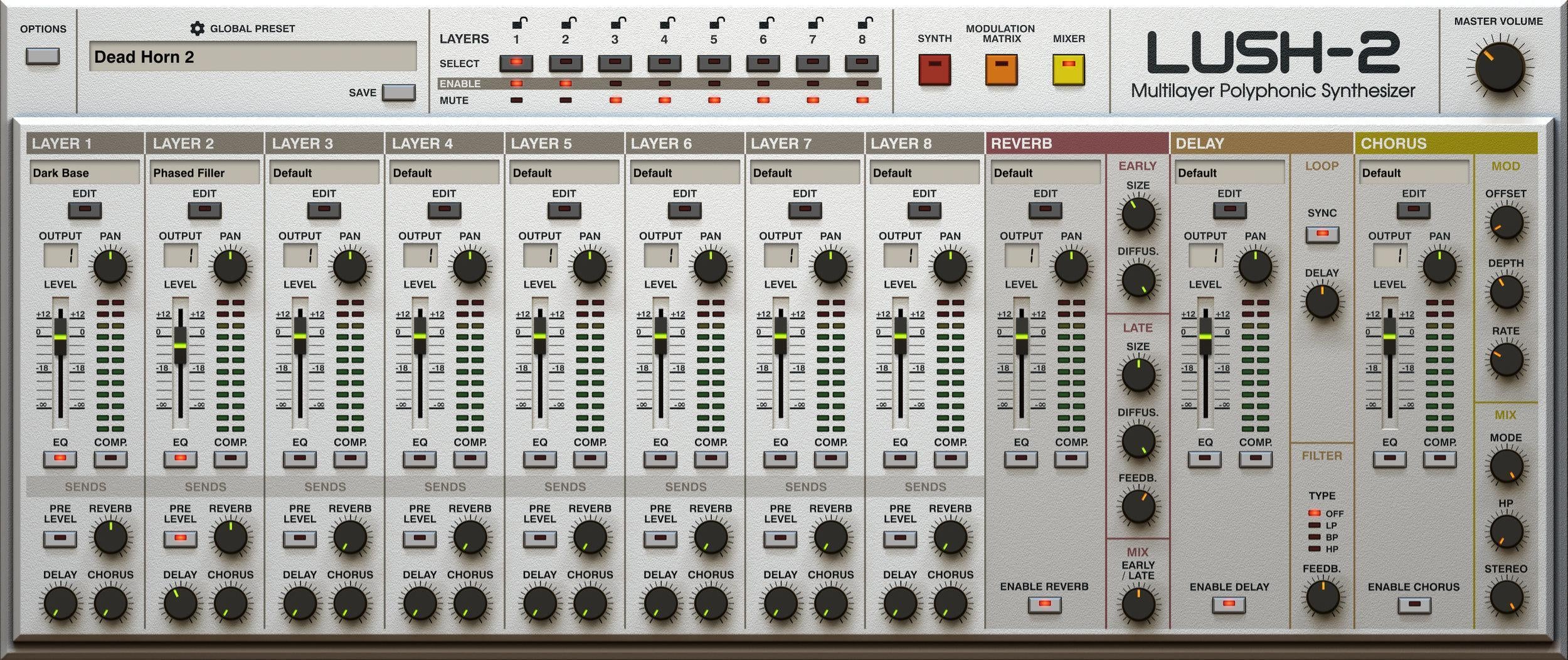
Task: Mute layer 3
Action: pos(617,99)
